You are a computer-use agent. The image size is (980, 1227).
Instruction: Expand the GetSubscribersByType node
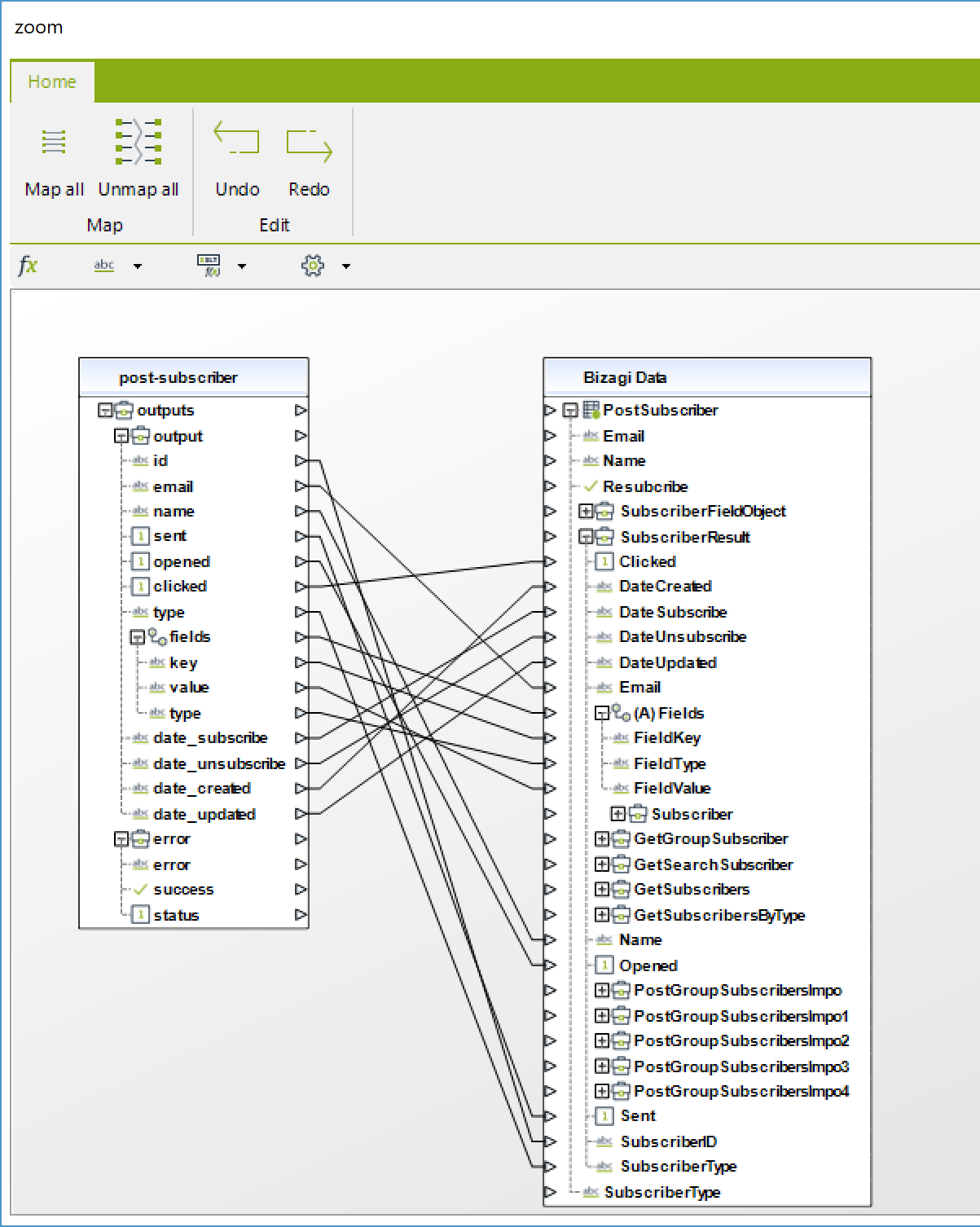[601, 915]
